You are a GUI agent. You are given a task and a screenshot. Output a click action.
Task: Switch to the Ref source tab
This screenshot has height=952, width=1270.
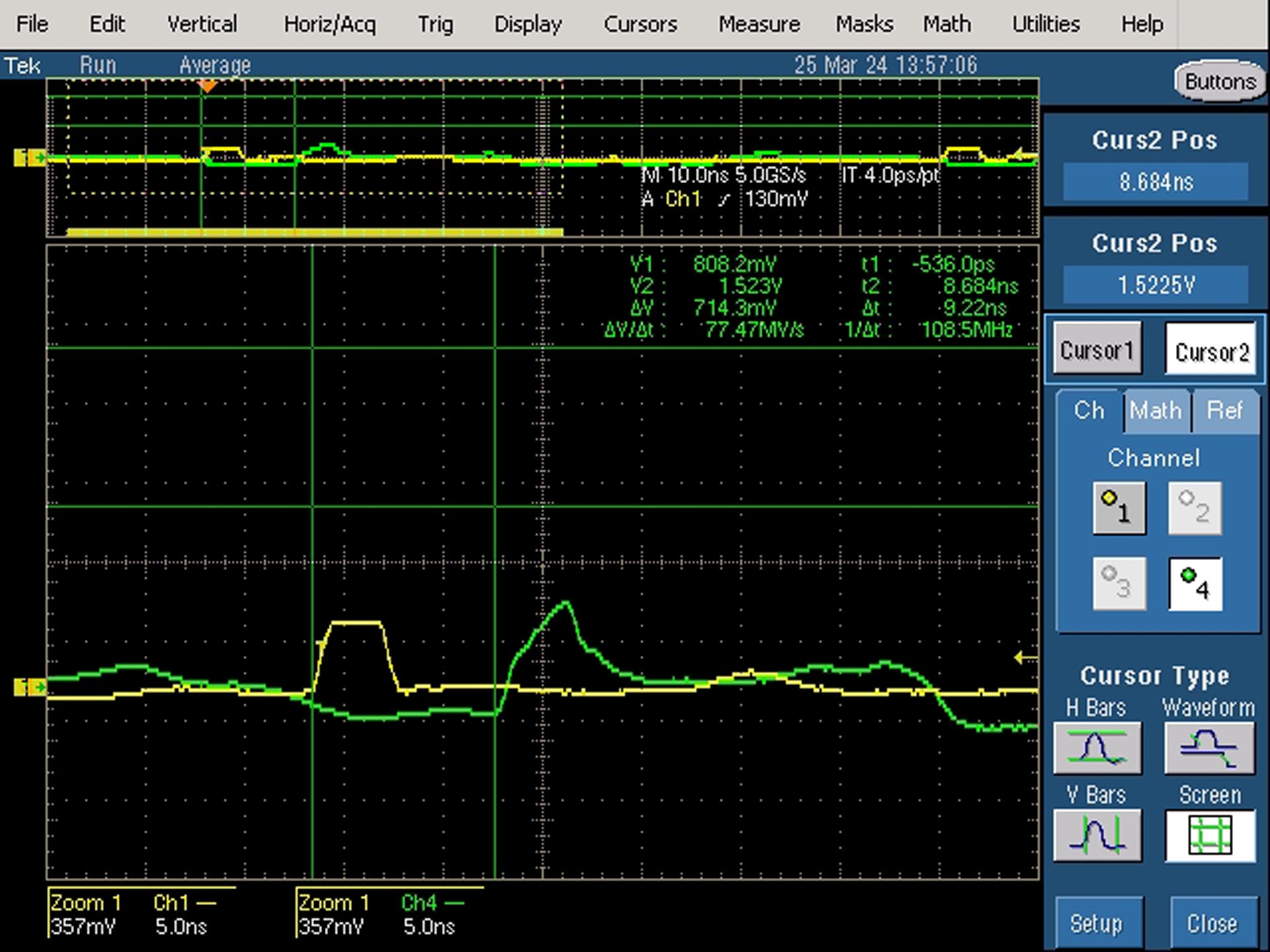(1224, 411)
